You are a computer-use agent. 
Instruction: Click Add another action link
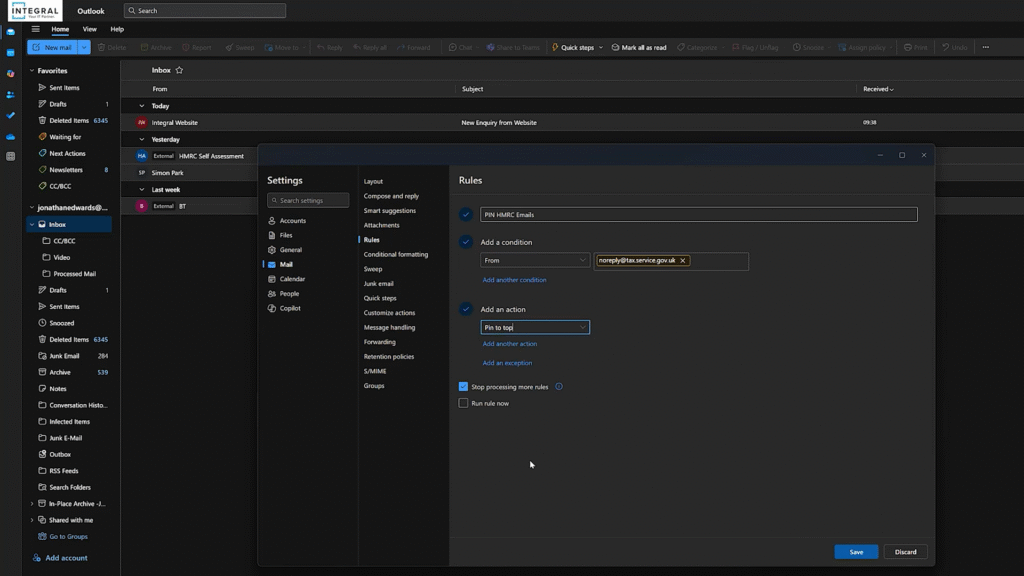(509, 344)
